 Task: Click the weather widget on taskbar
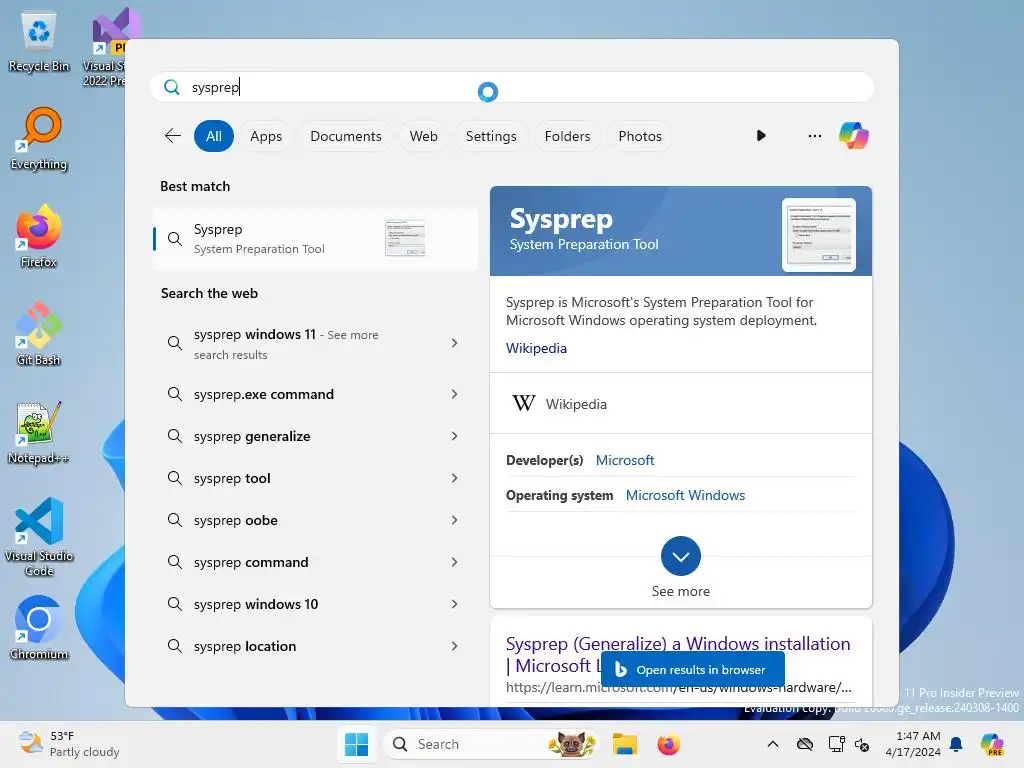click(69, 744)
